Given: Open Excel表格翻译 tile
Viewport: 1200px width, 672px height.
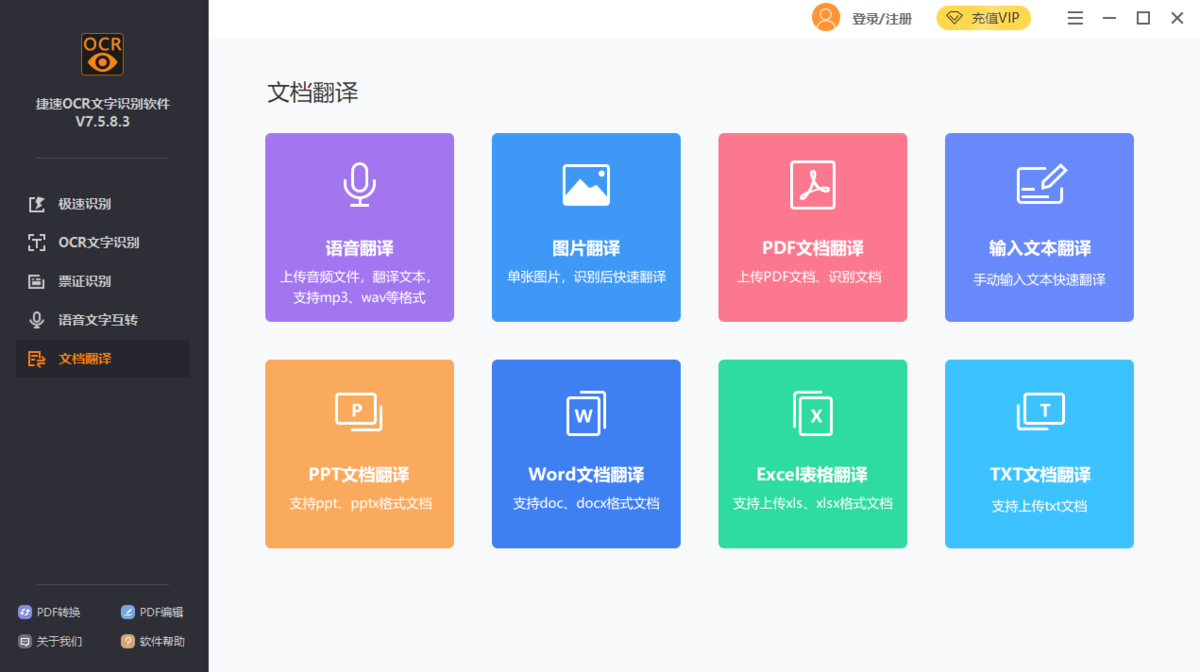Looking at the screenshot, I should pos(813,454).
